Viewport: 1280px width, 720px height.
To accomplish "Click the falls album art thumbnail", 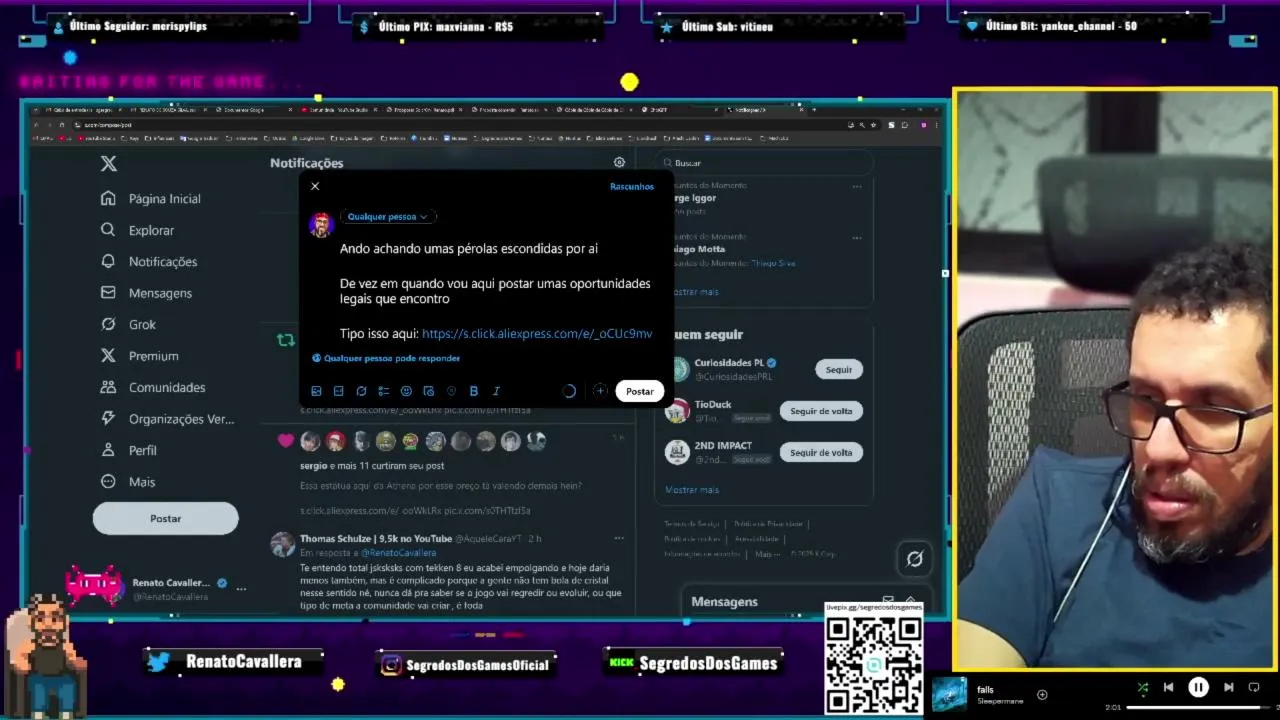I will [x=949, y=694].
